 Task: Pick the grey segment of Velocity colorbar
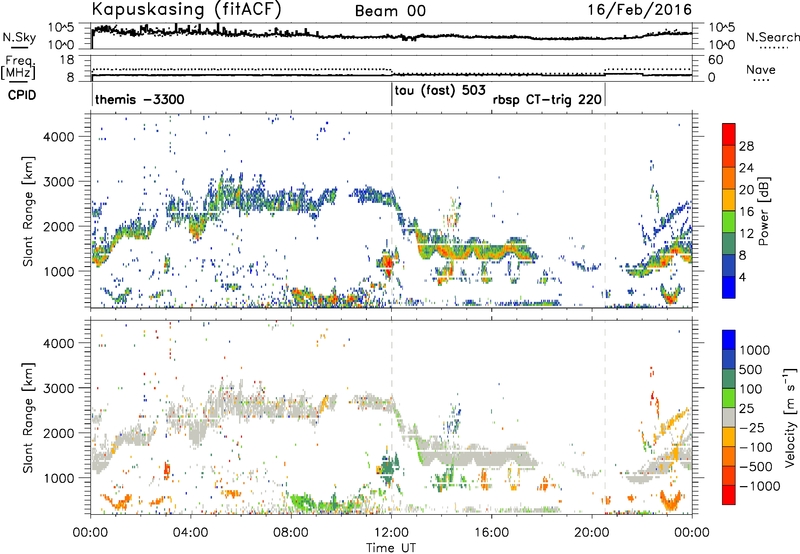pyautogui.click(x=729, y=417)
